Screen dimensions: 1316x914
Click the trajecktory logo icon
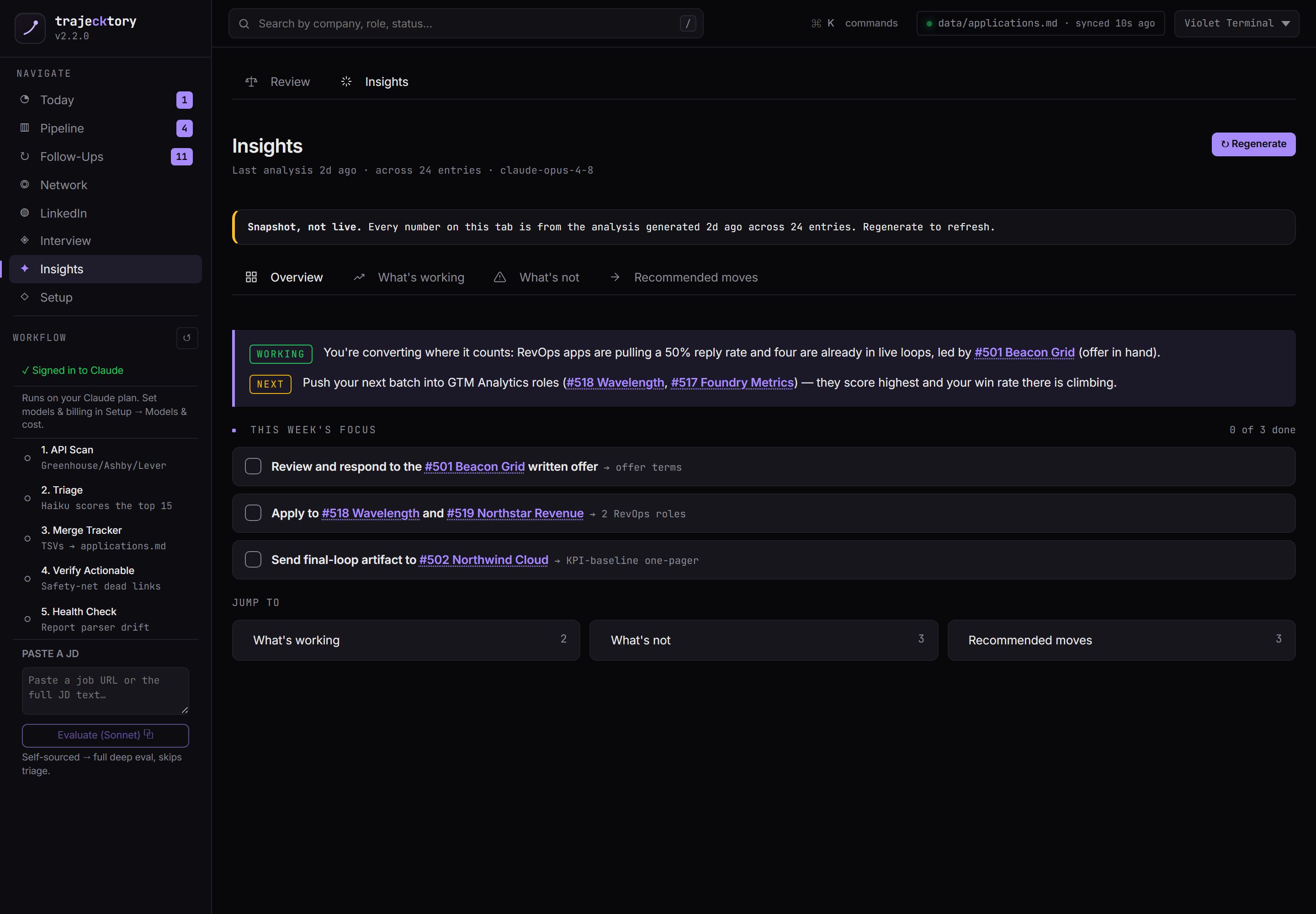pyautogui.click(x=30, y=27)
